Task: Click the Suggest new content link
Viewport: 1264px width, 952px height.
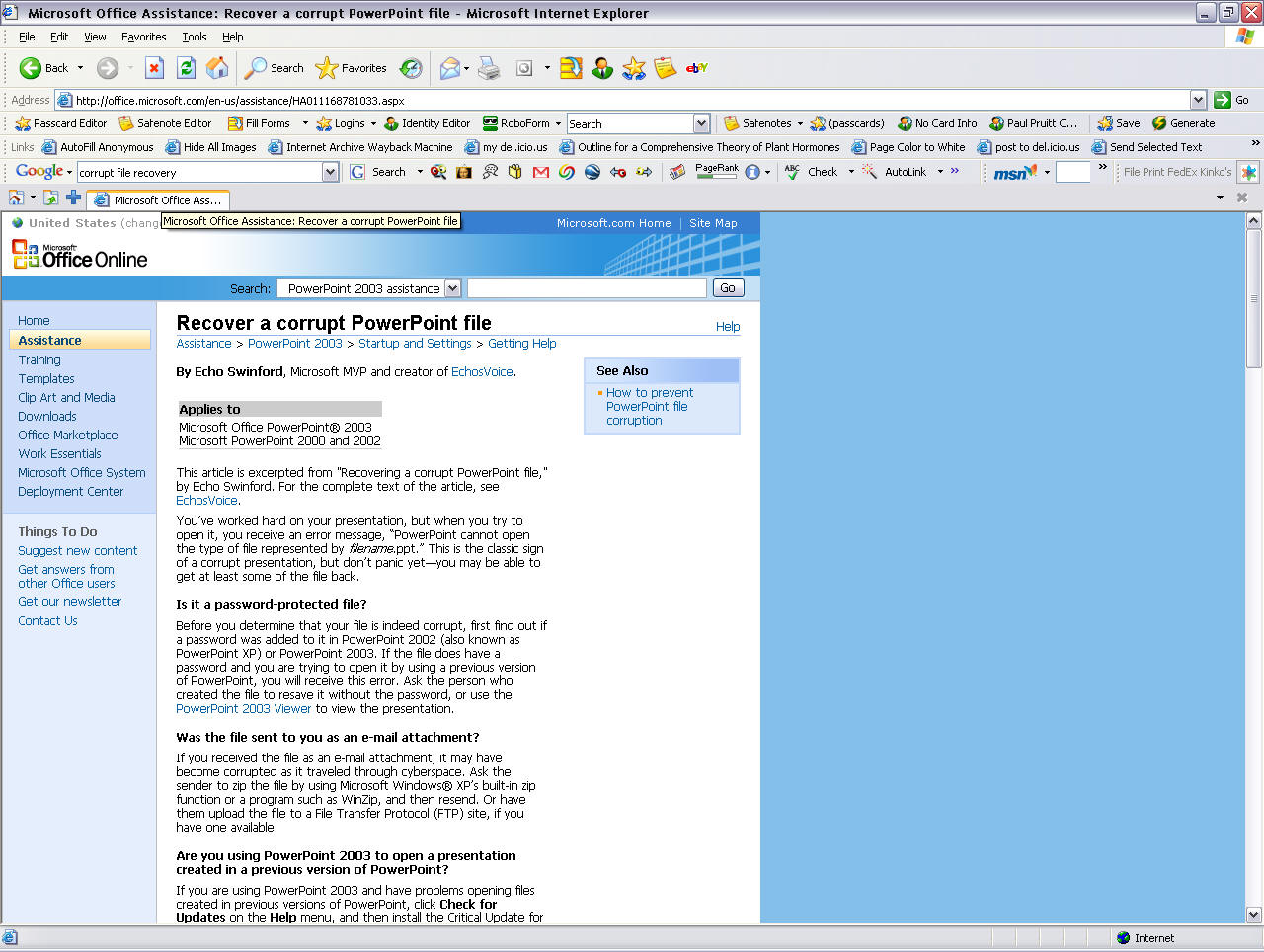Action: pos(78,551)
